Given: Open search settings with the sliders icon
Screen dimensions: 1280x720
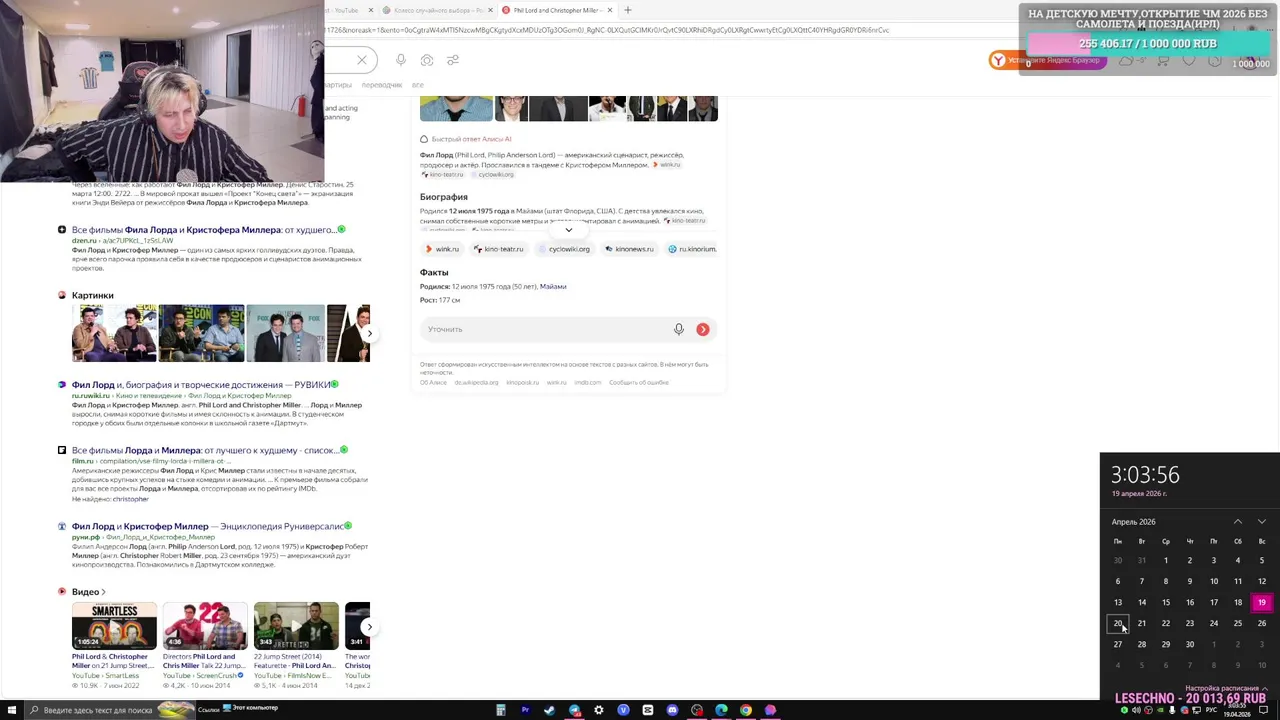Looking at the screenshot, I should (453, 60).
